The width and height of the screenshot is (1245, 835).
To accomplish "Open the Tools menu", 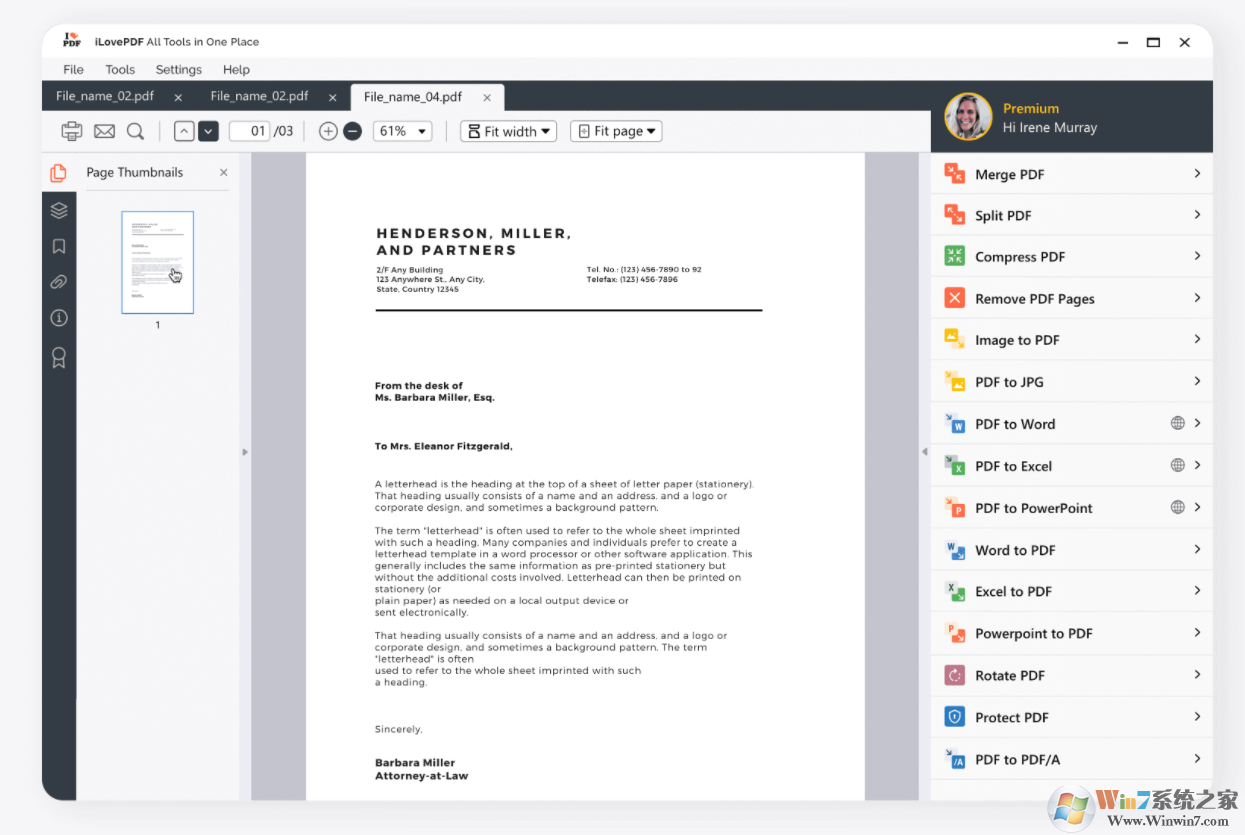I will (120, 70).
